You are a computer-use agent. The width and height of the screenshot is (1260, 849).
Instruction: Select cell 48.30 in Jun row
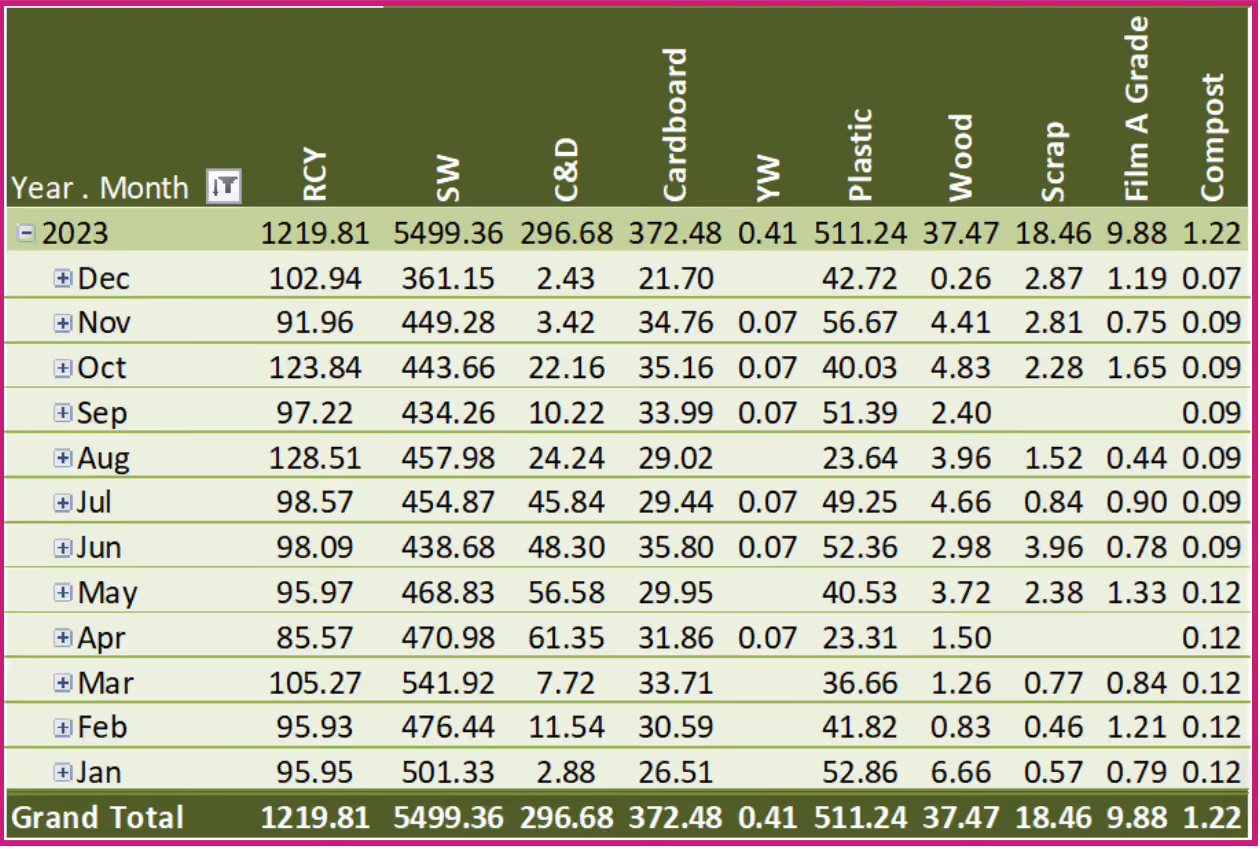(x=567, y=548)
